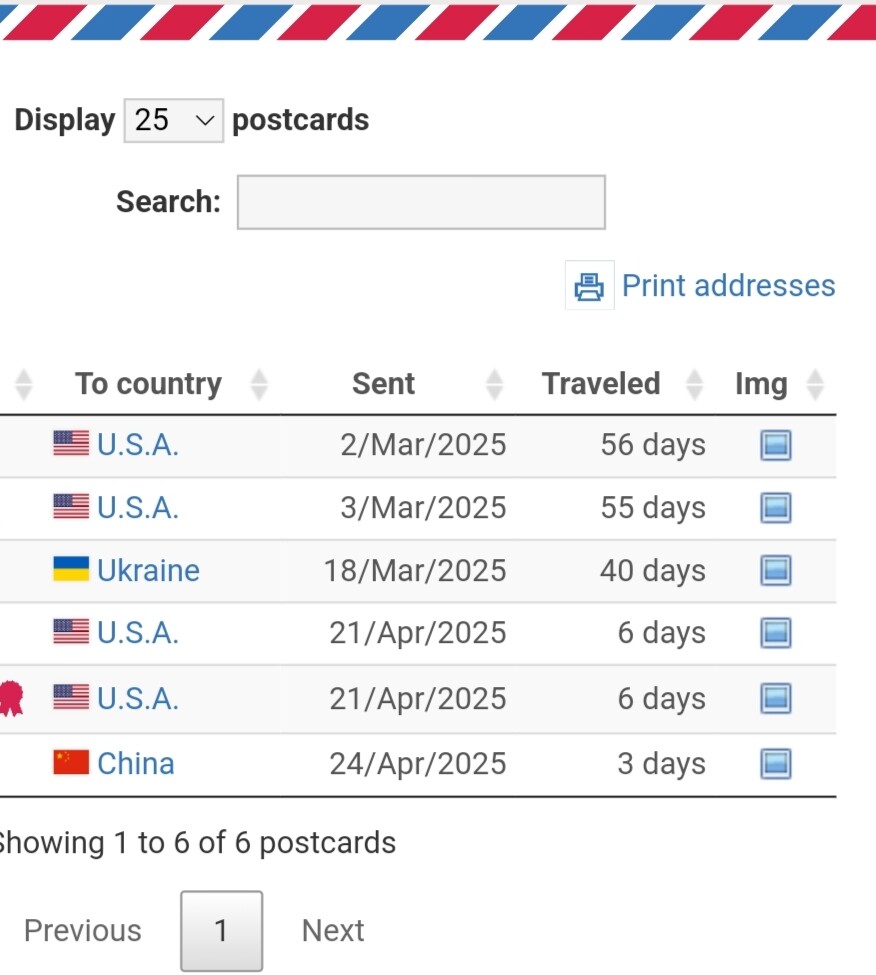Sort table by Traveled column arrows
The width and height of the screenshot is (876, 975).
[694, 384]
